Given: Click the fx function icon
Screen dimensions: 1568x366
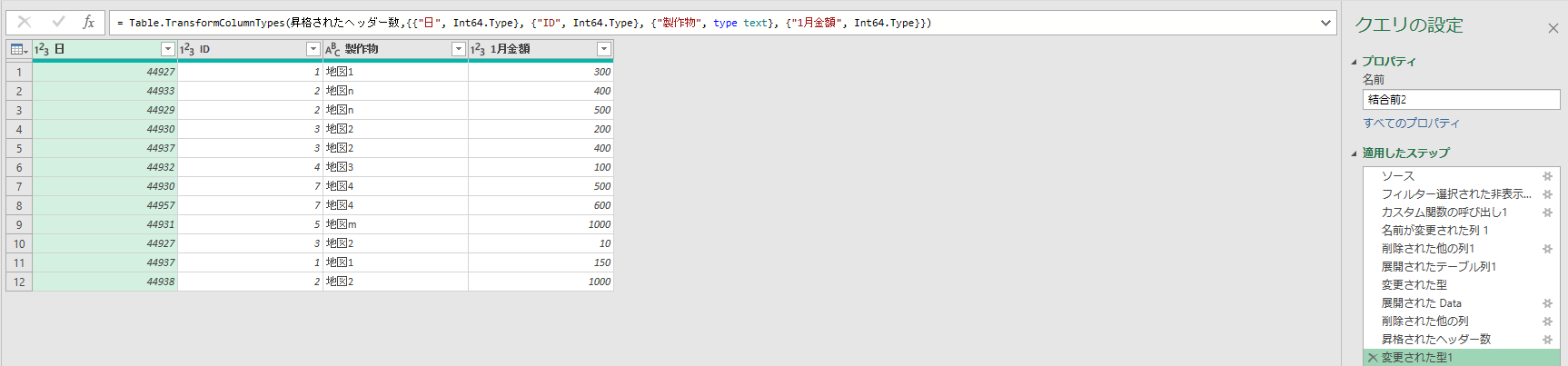Looking at the screenshot, I should pyautogui.click(x=89, y=22).
